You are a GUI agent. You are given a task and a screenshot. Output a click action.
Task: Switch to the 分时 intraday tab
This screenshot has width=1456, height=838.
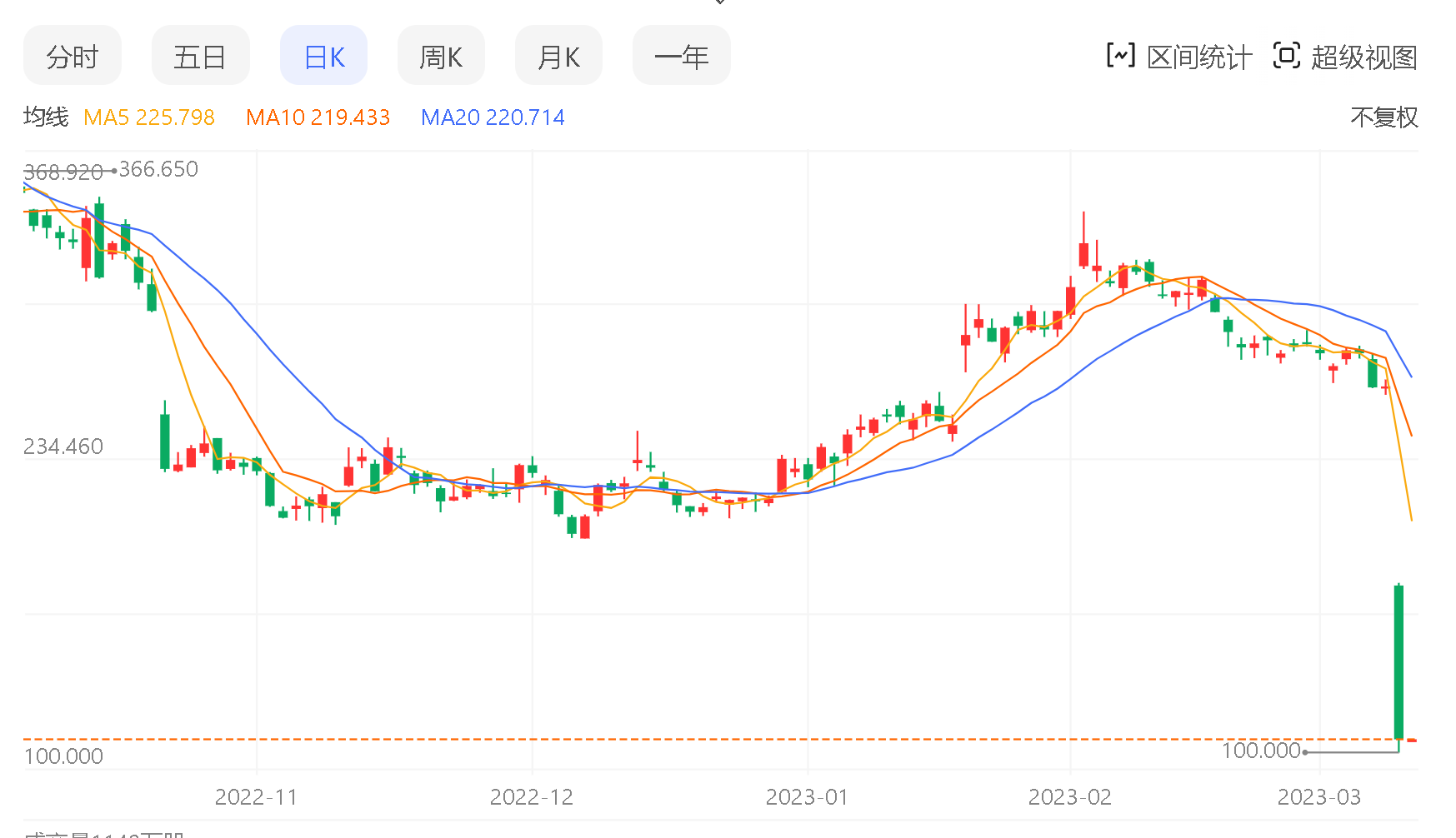point(73,56)
